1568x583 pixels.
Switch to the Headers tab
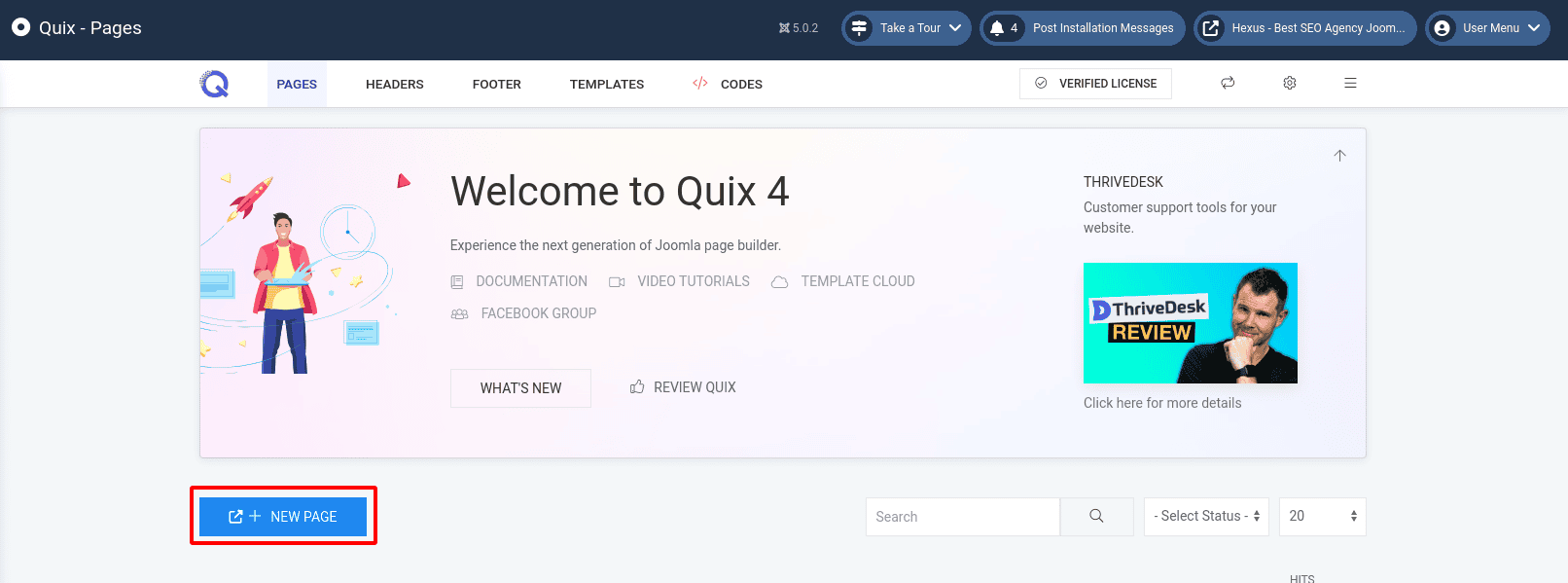[x=394, y=85]
